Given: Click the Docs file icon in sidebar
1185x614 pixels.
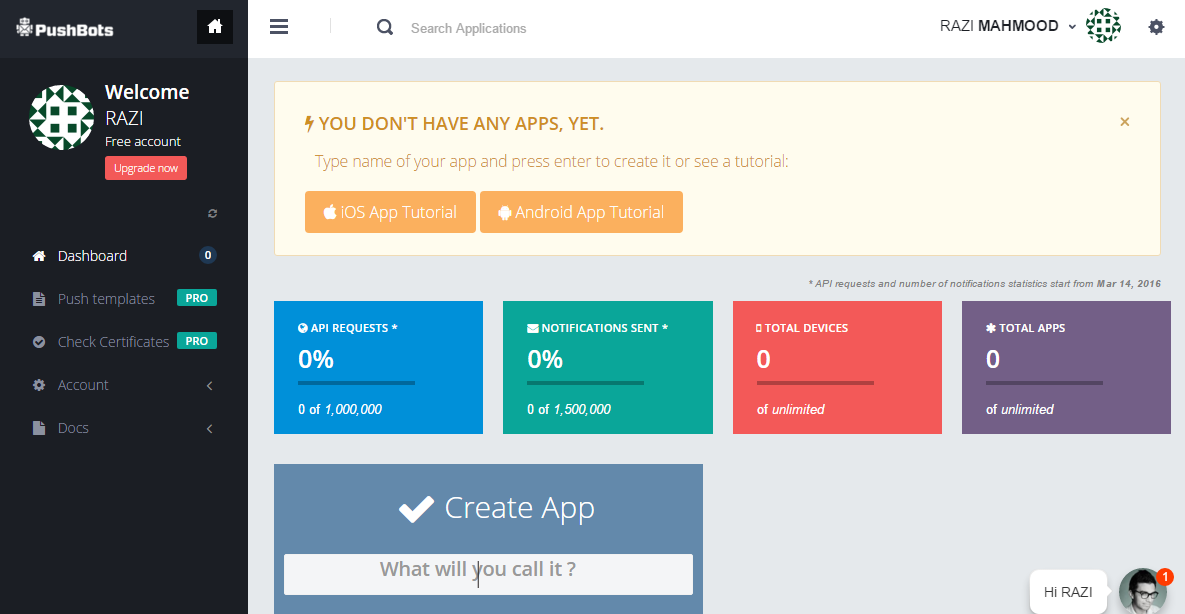Looking at the screenshot, I should pos(39,428).
